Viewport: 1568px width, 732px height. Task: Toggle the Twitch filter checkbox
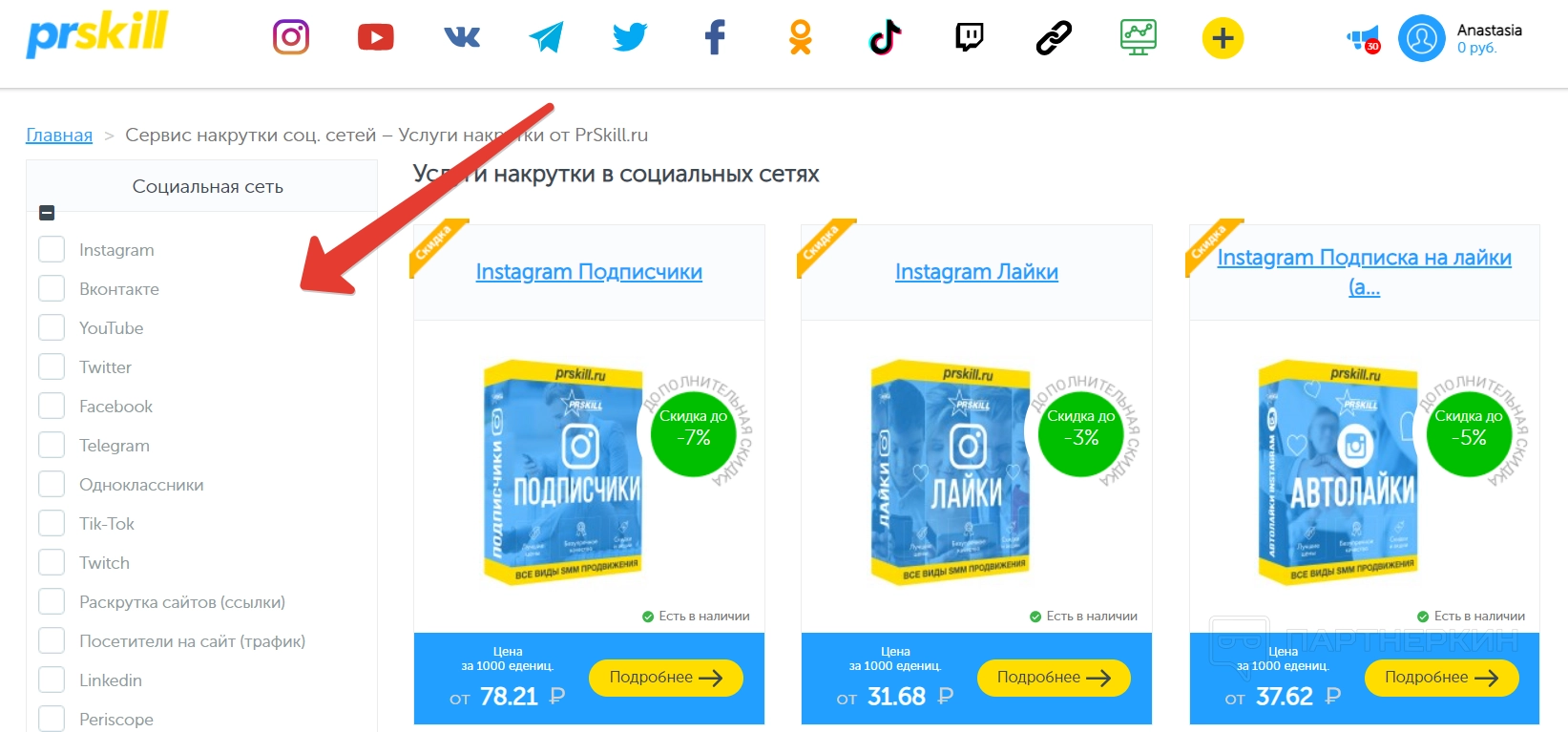(x=52, y=562)
